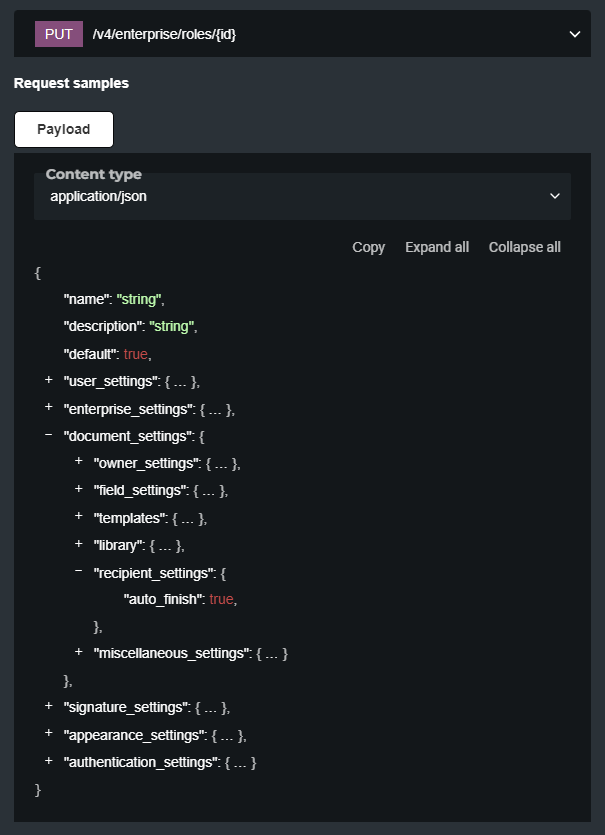The width and height of the screenshot is (605, 835).
Task: Expand the templates plus icon
Action: tap(79, 517)
